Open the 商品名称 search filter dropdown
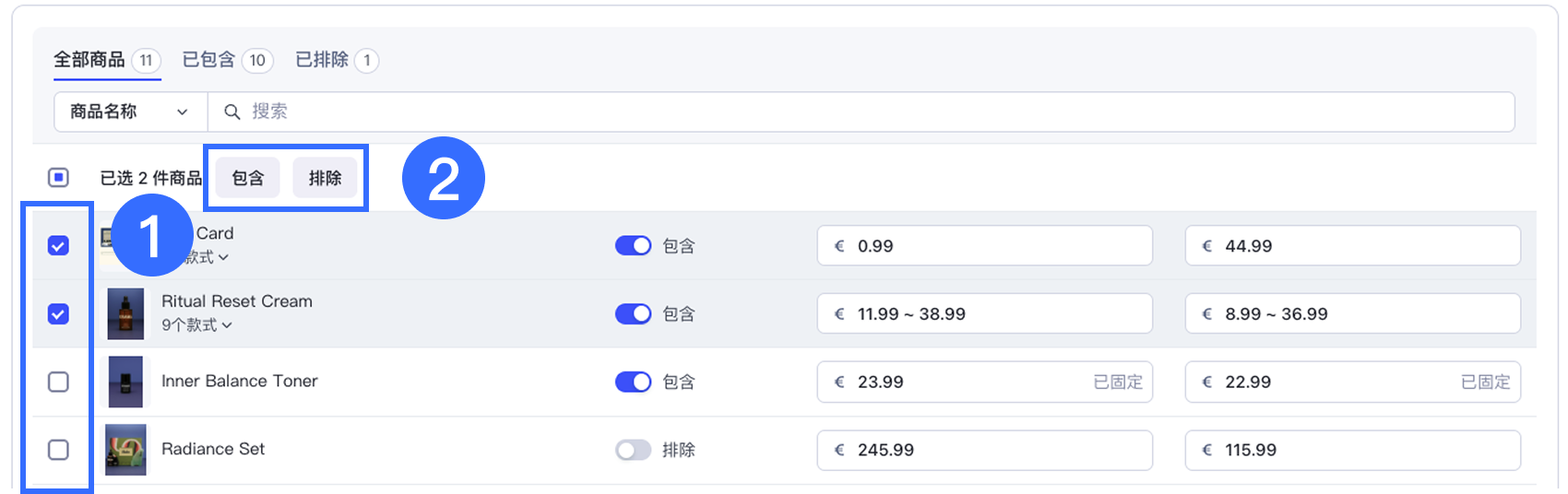 130,112
